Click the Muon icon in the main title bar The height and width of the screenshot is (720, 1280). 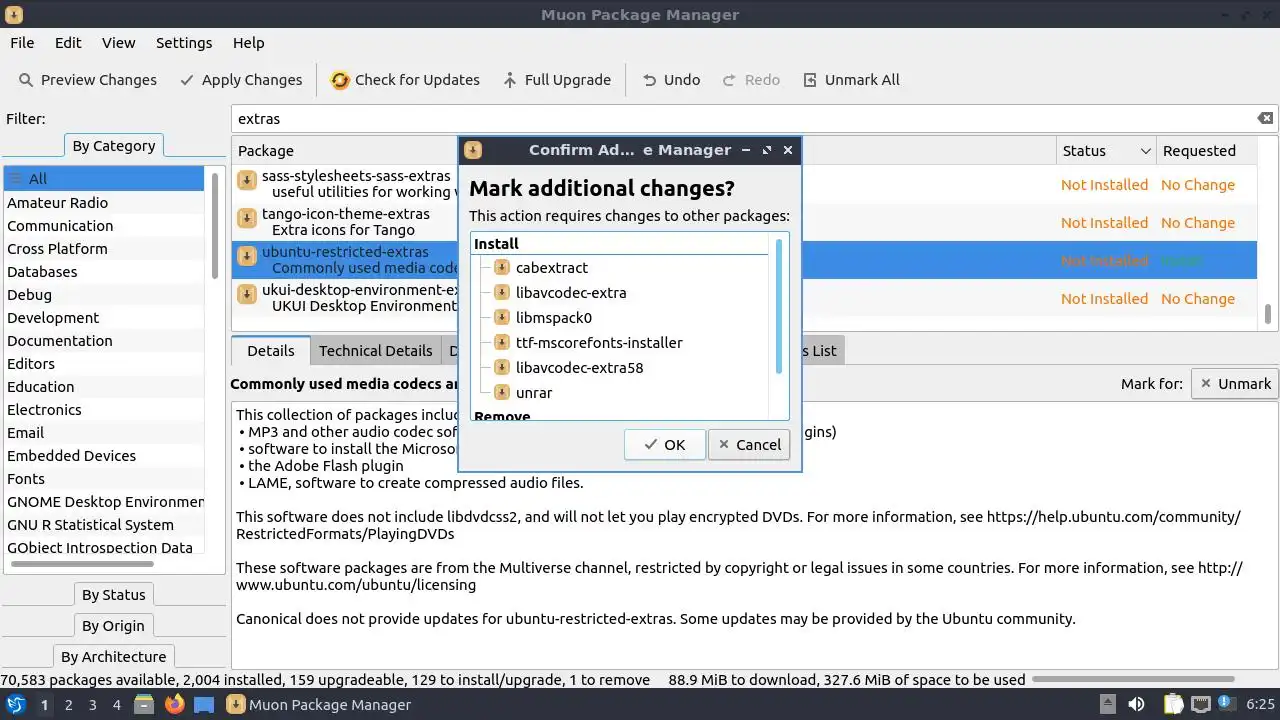tap(13, 14)
